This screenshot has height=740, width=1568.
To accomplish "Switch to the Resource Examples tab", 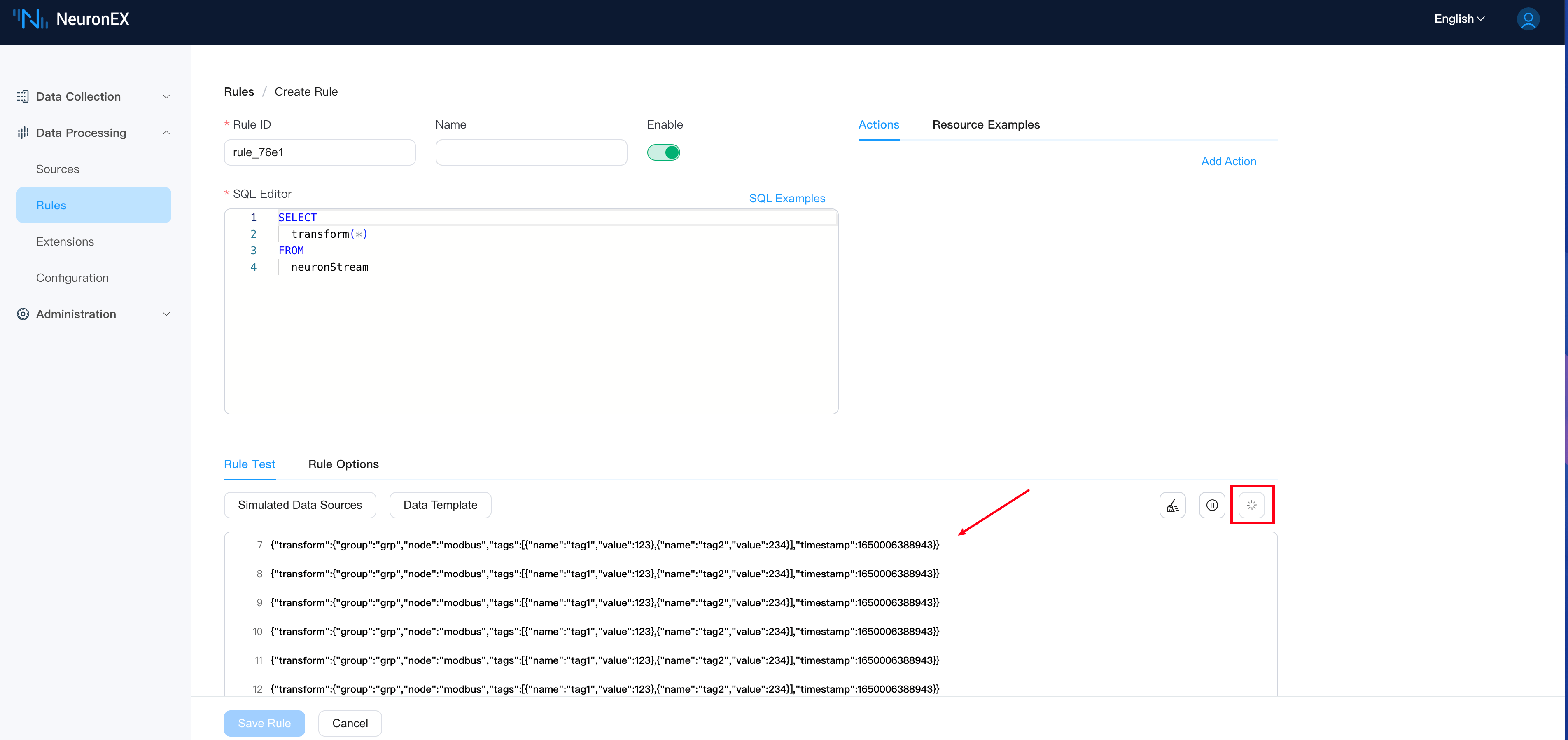I will (x=985, y=125).
